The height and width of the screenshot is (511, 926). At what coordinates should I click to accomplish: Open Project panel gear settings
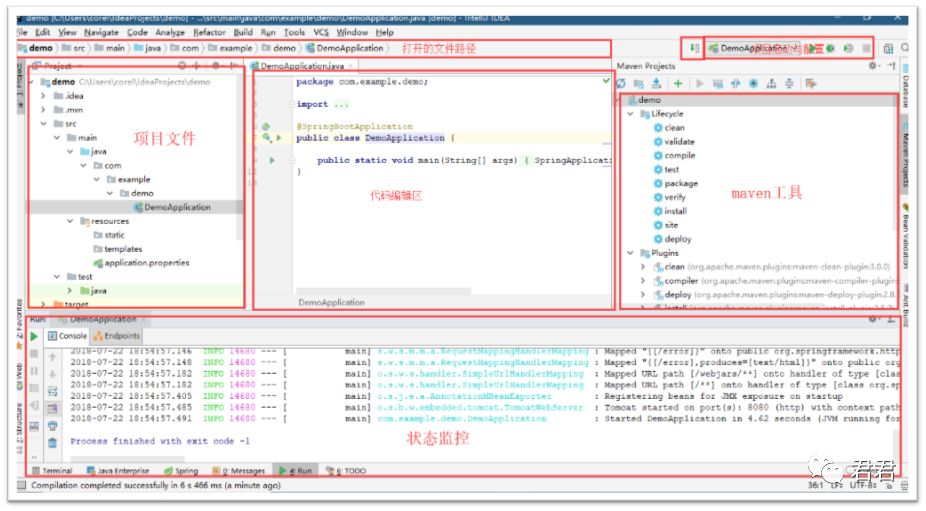(216, 66)
